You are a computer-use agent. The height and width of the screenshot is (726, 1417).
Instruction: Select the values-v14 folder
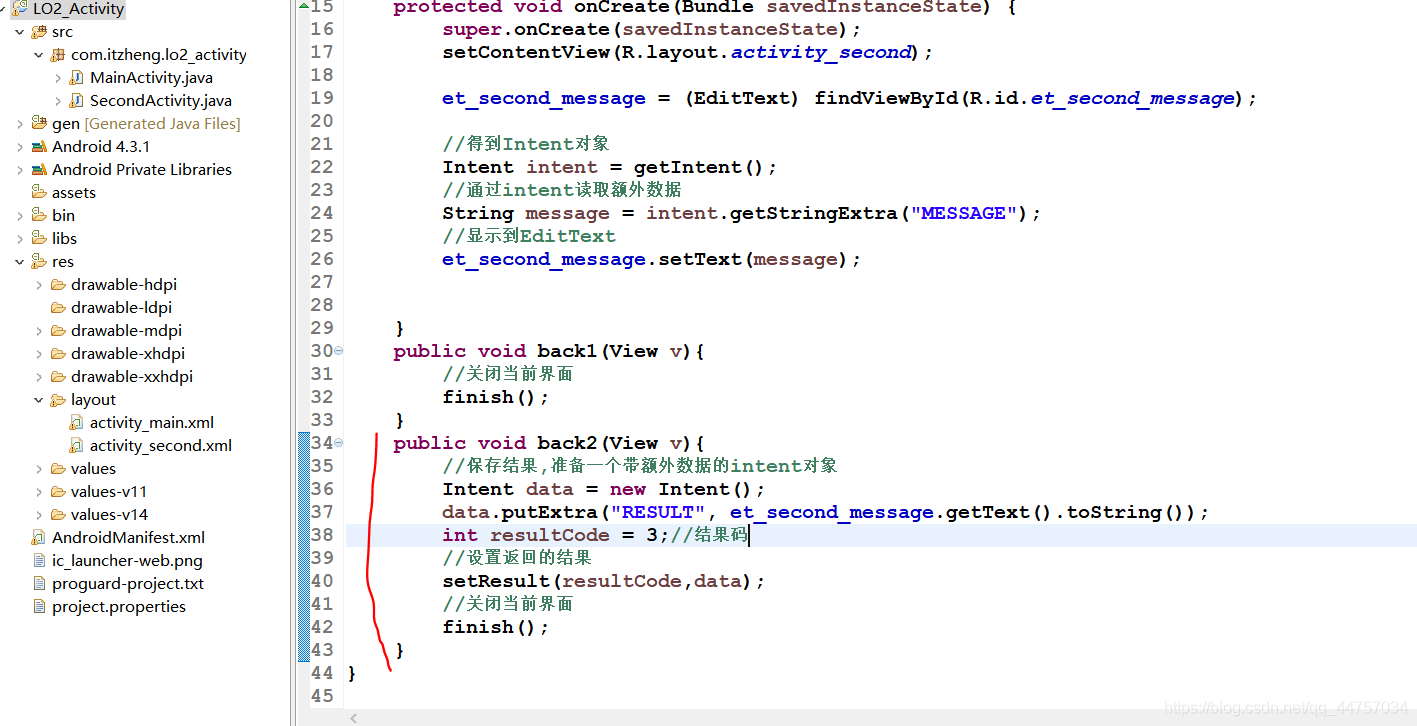point(109,515)
